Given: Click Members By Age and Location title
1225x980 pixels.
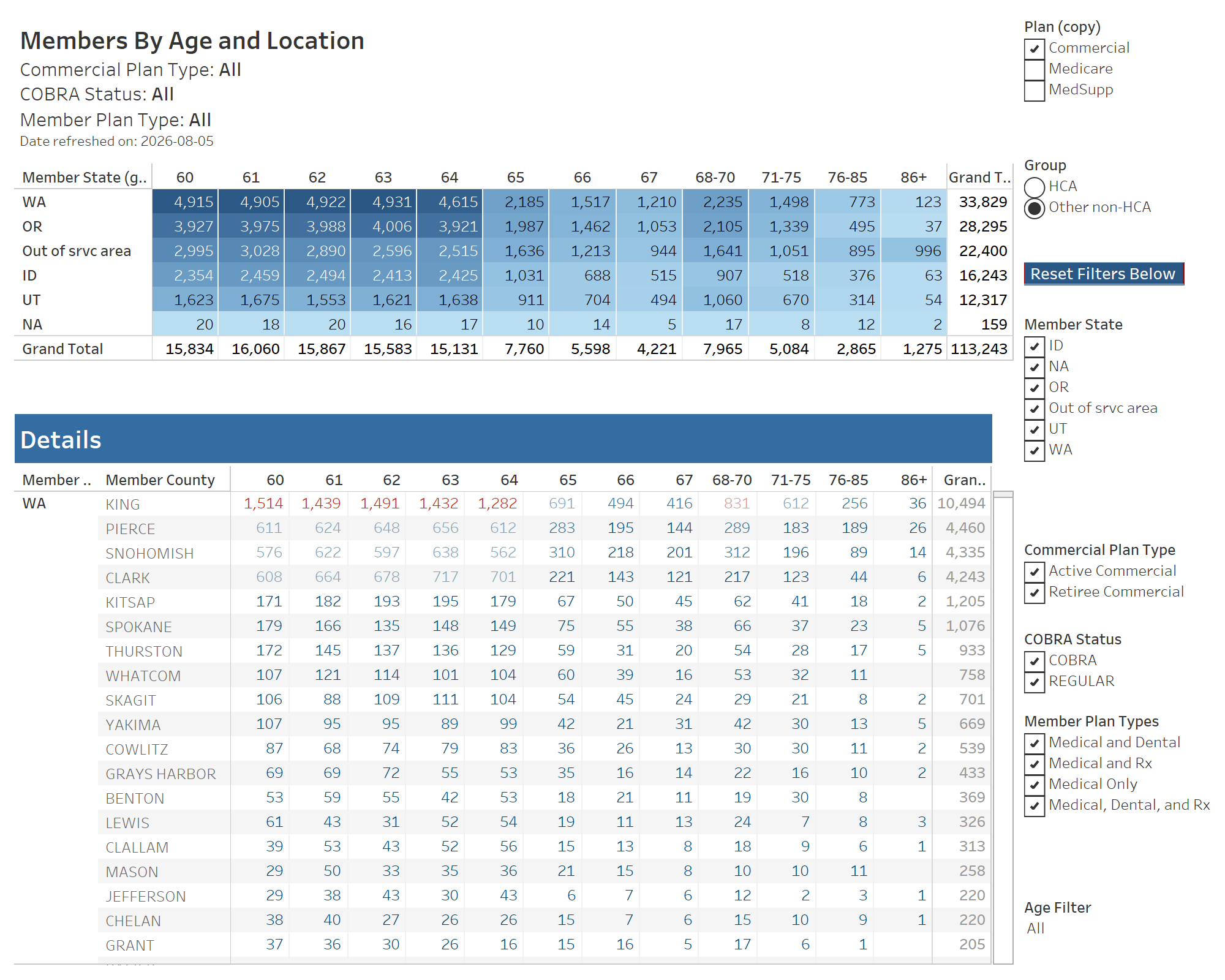Looking at the screenshot, I should (x=192, y=41).
